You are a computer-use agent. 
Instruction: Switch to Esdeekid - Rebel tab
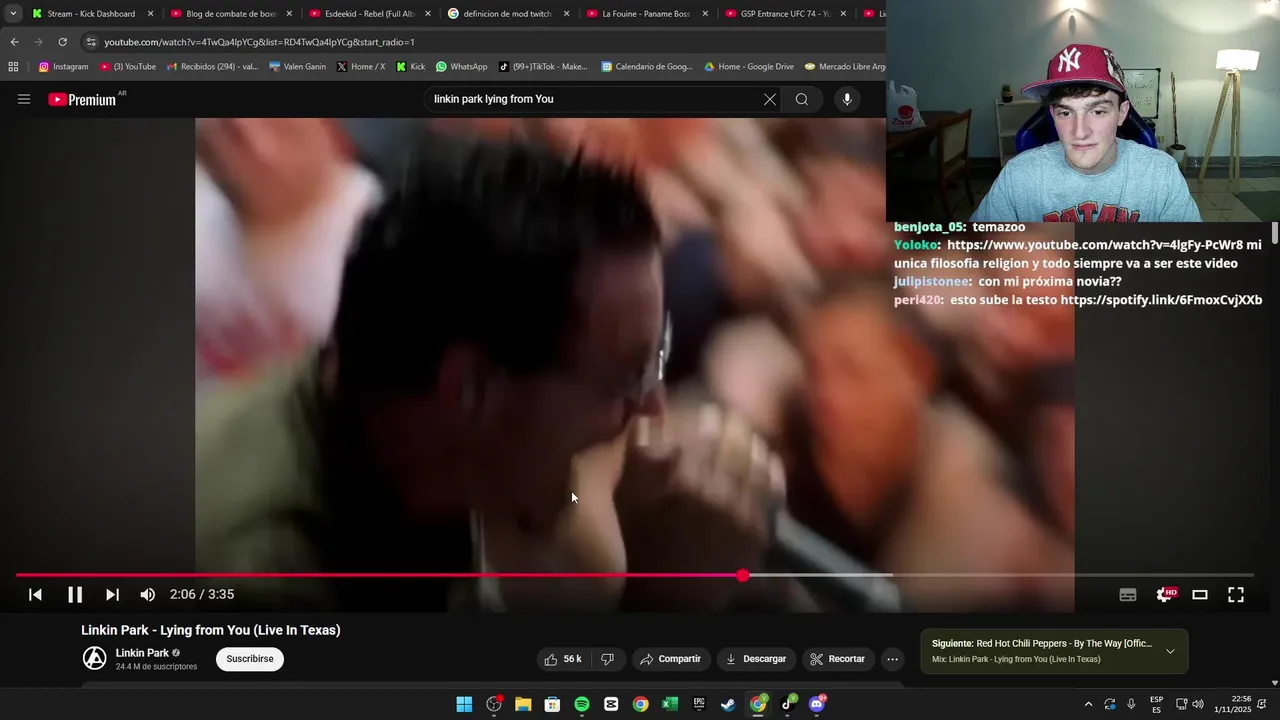click(x=368, y=14)
